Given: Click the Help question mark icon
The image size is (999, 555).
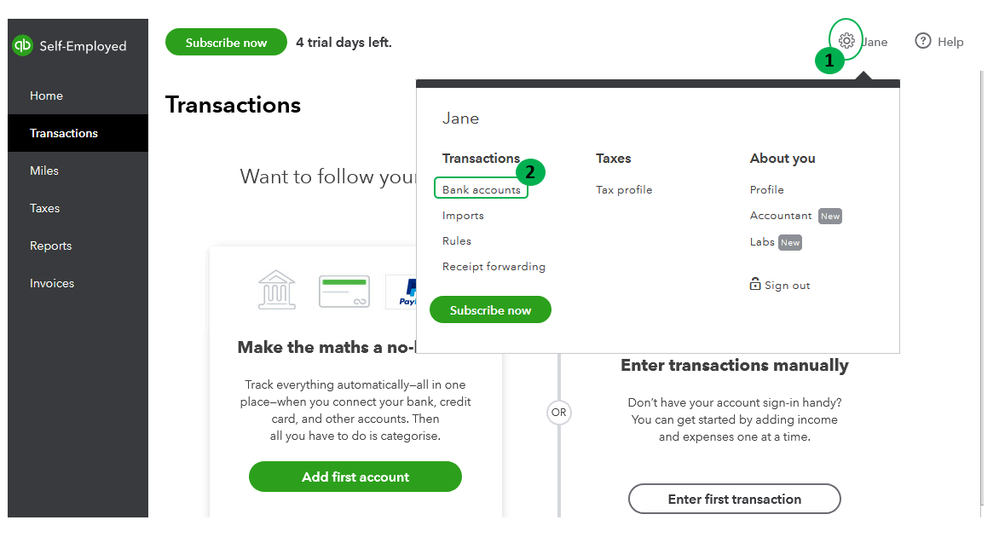Looking at the screenshot, I should 923,41.
